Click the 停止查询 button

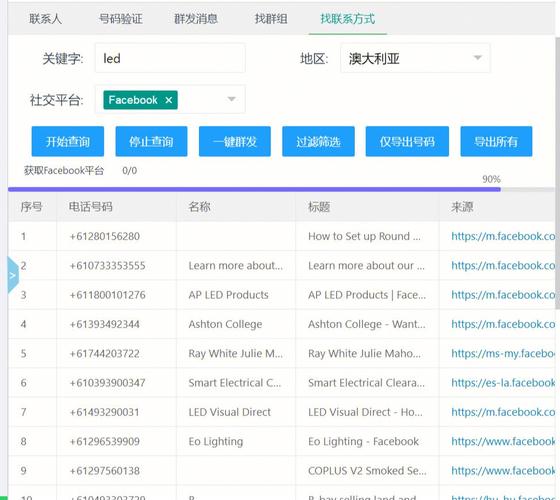151,141
